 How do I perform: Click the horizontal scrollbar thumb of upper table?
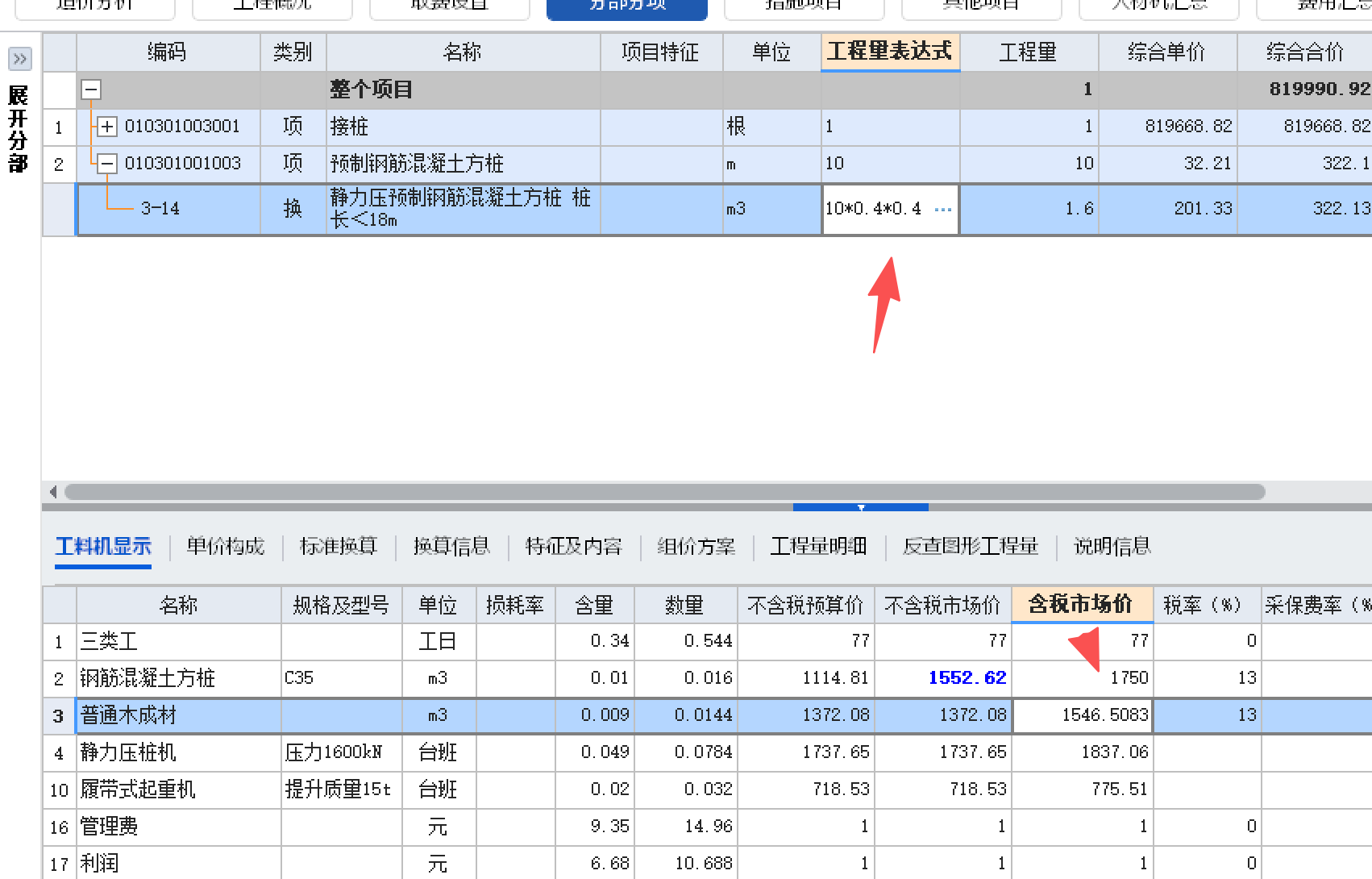click(x=664, y=492)
